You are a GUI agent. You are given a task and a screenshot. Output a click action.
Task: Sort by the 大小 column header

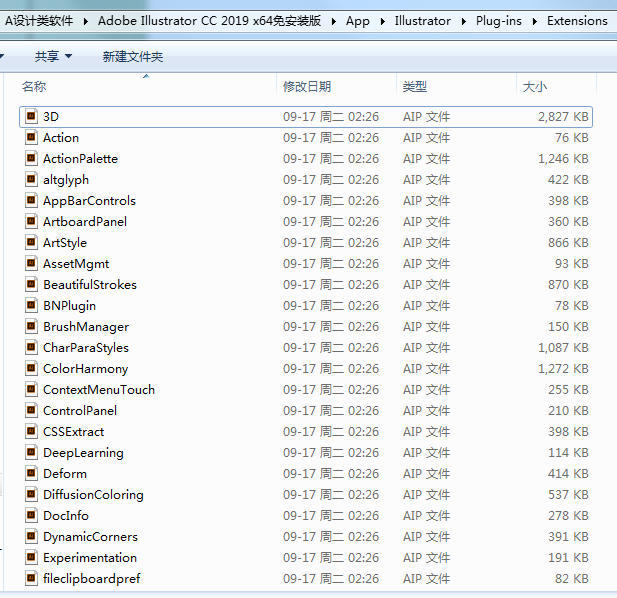coord(534,86)
